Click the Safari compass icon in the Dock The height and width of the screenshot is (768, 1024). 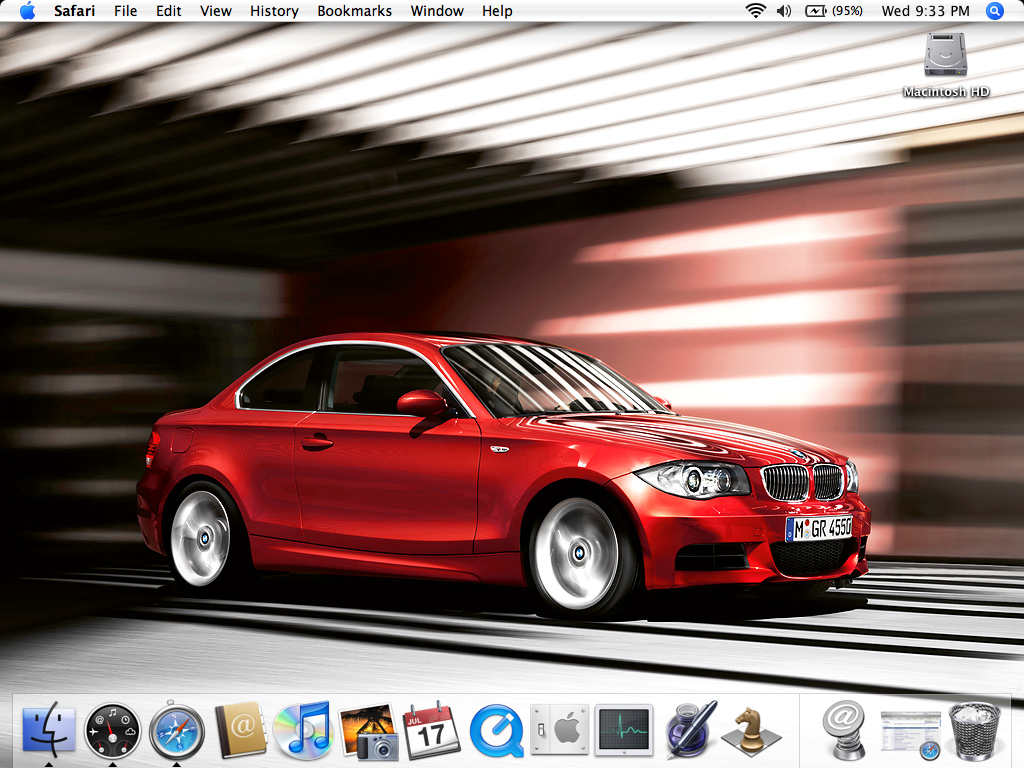(x=176, y=730)
